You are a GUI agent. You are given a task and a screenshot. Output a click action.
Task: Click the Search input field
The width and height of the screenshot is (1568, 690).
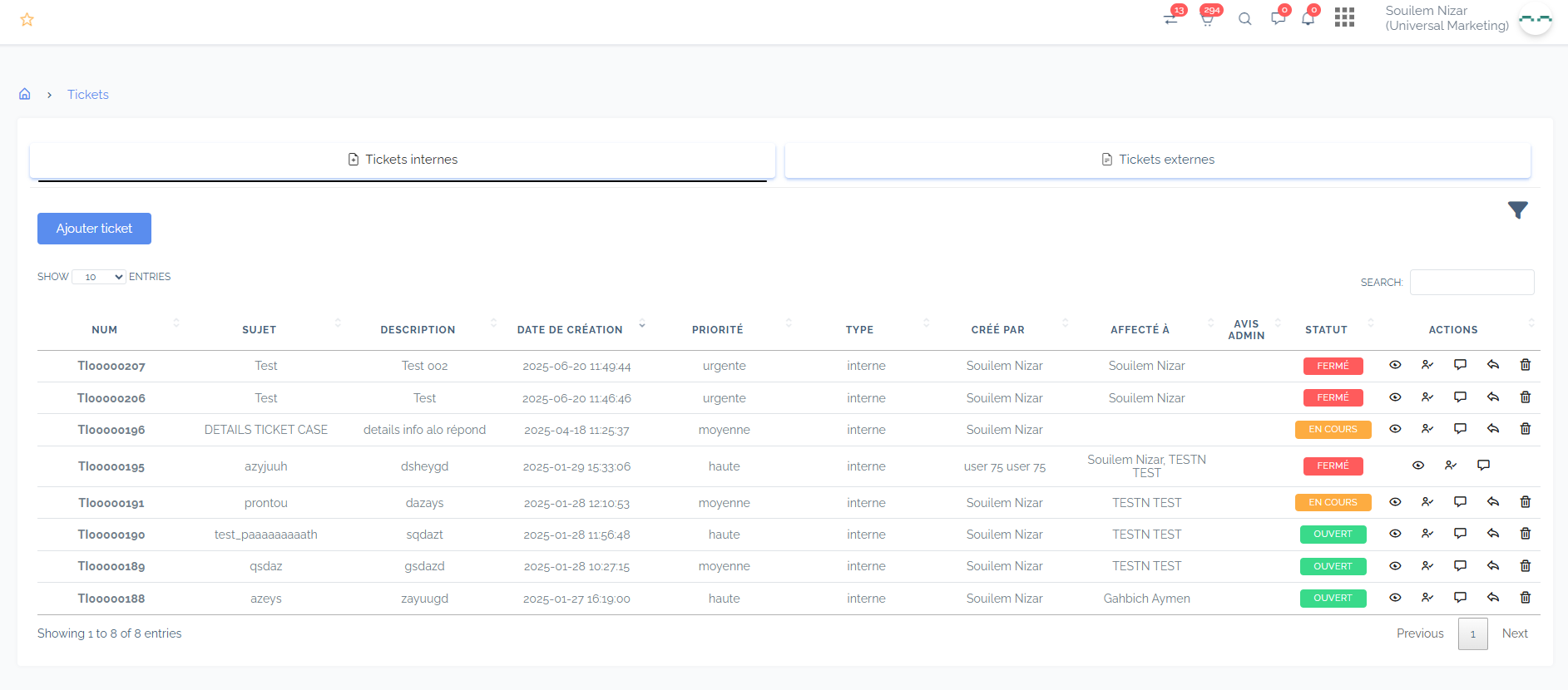pyautogui.click(x=1472, y=283)
